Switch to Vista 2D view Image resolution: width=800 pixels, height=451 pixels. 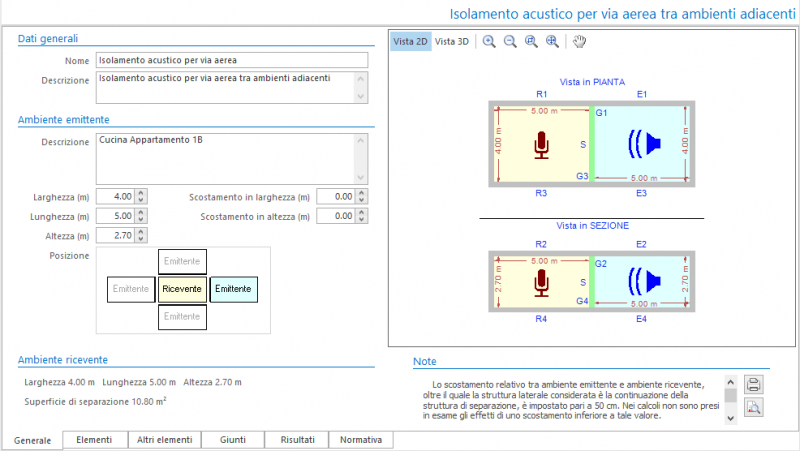410,42
